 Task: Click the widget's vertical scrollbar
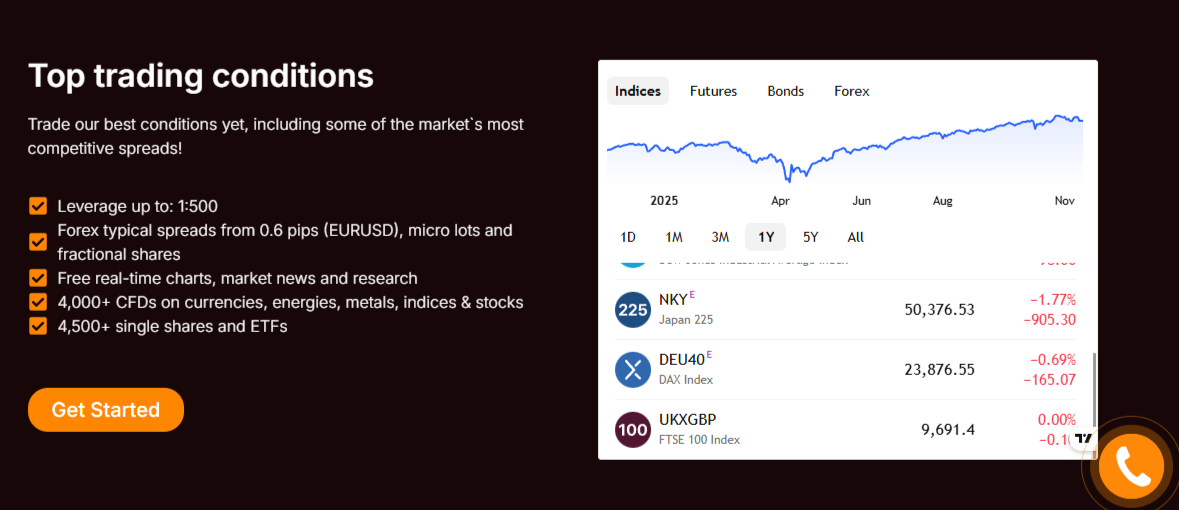pos(1095,389)
